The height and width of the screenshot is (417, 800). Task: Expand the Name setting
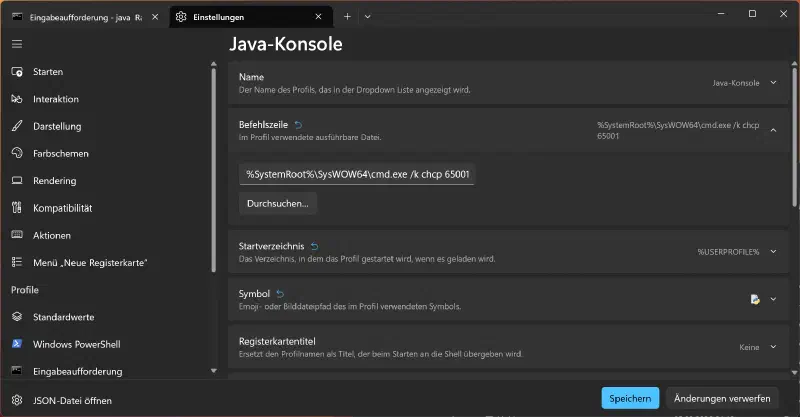click(773, 83)
